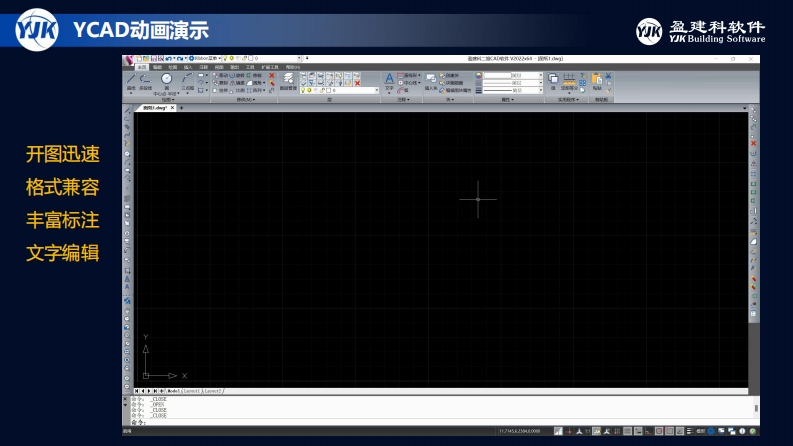Click the color wheel icon in Properties panel

pos(478,75)
